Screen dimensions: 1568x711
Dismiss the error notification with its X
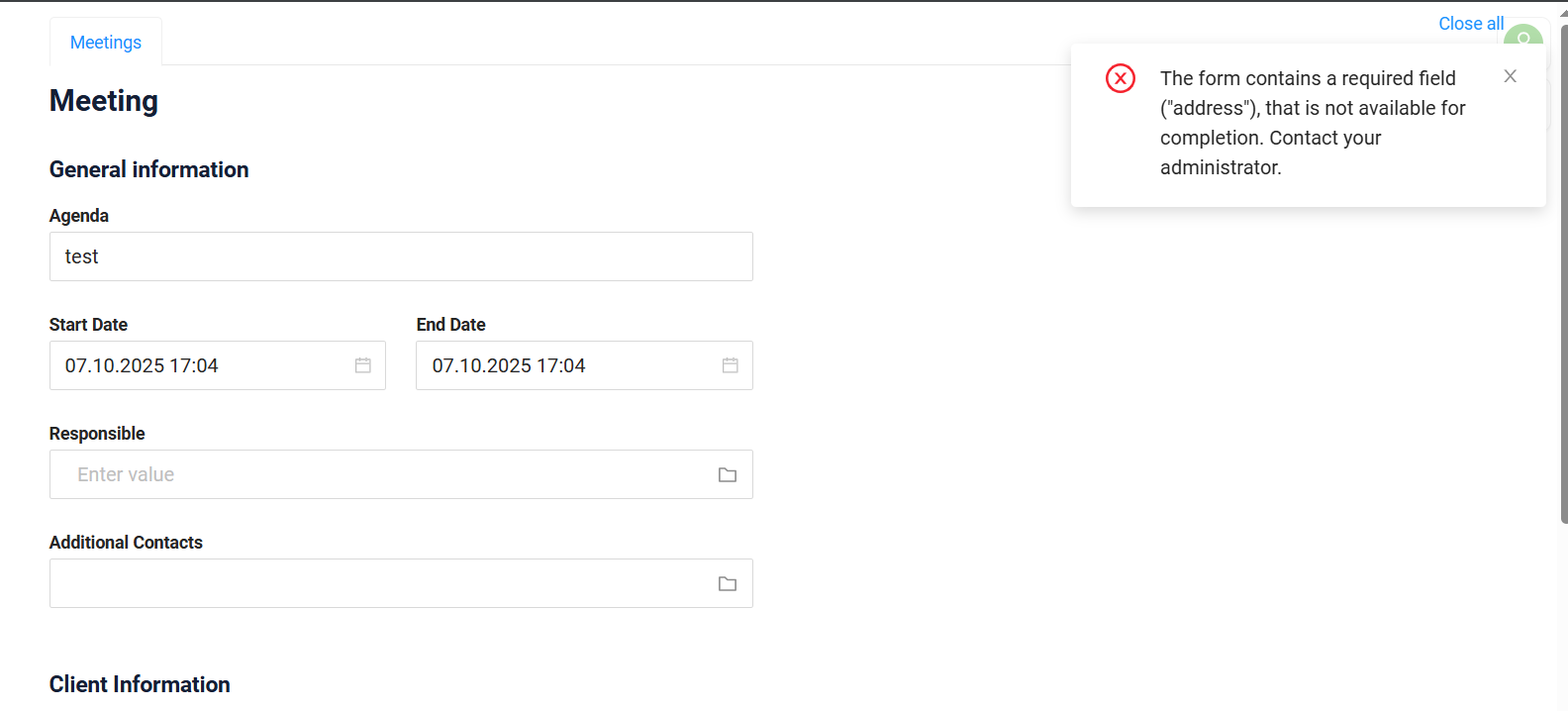(x=1510, y=76)
